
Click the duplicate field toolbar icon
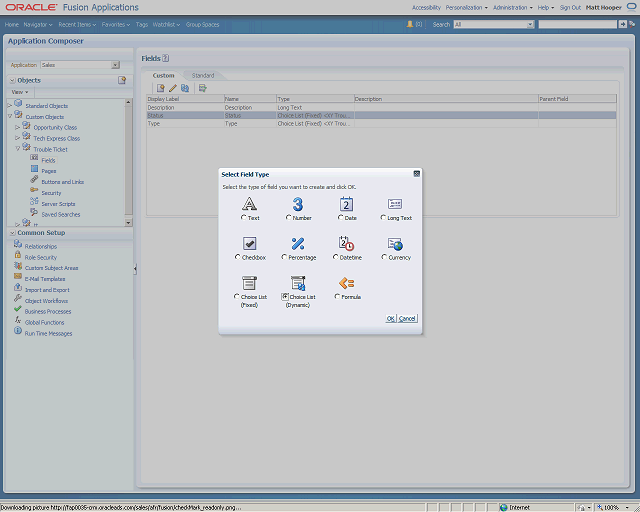[185, 88]
